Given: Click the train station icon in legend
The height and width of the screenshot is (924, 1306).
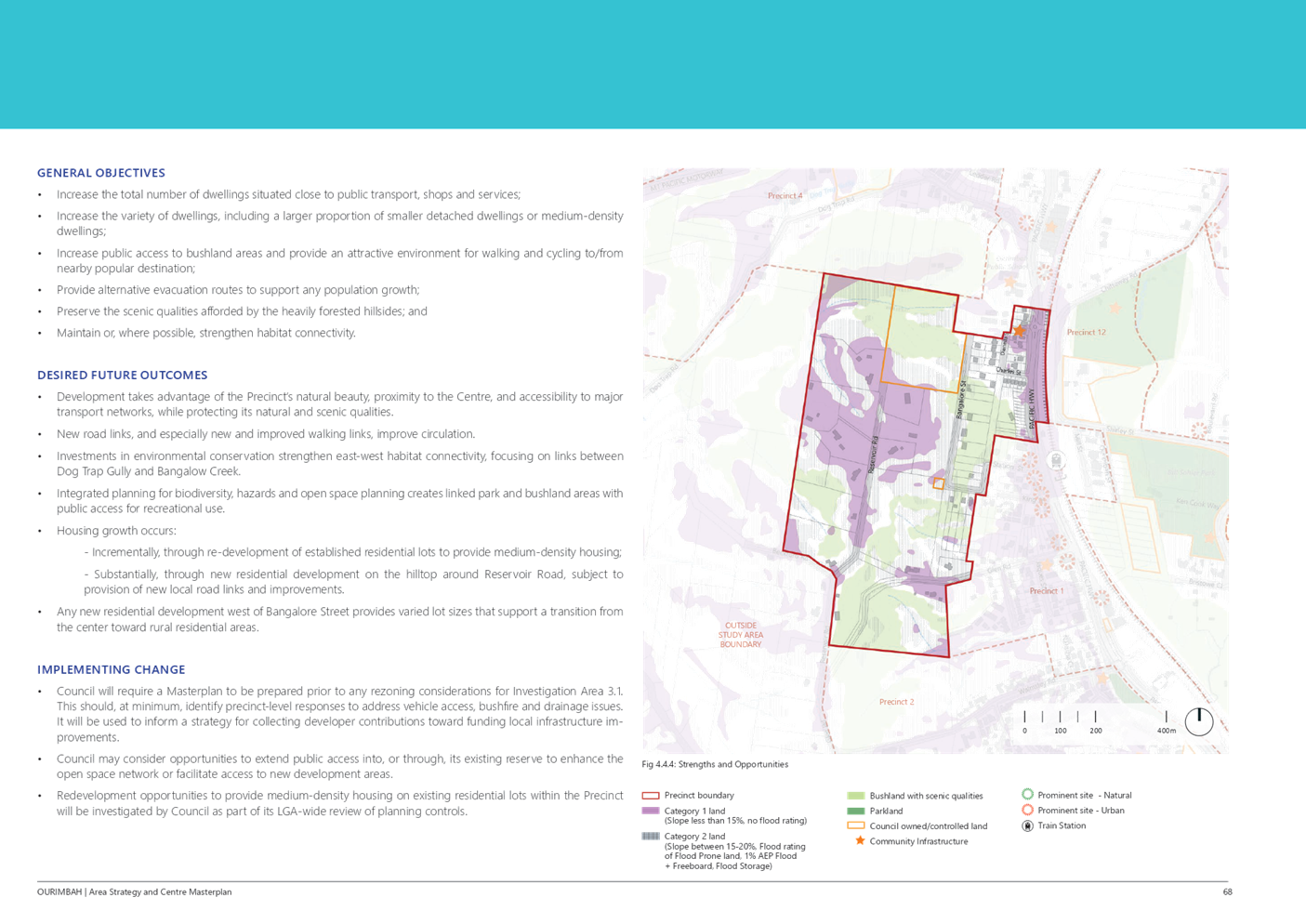Looking at the screenshot, I should (x=1027, y=825).
